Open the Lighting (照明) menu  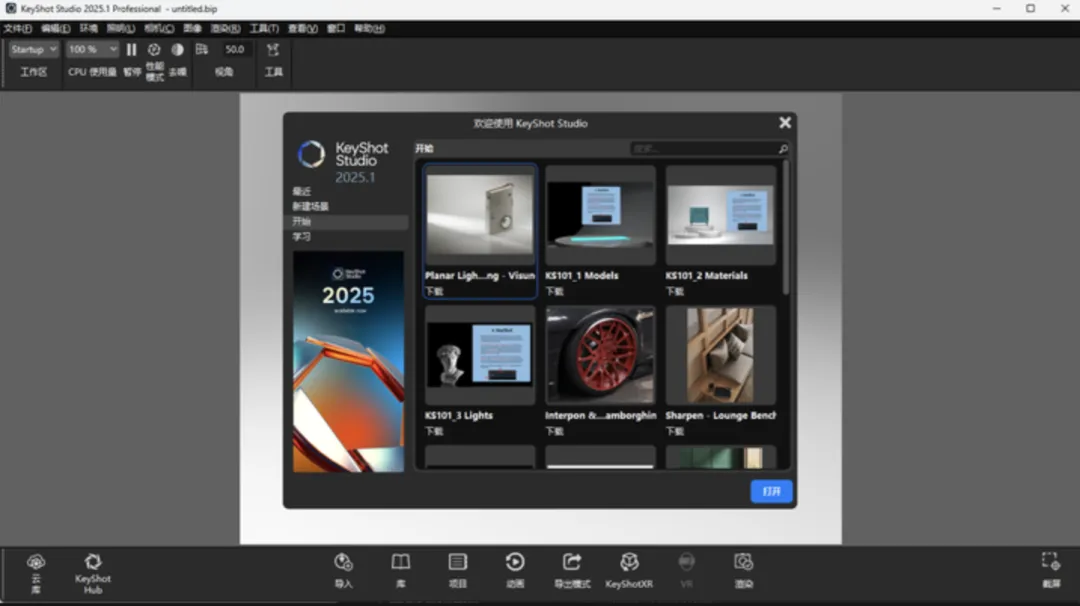pyautogui.click(x=121, y=28)
